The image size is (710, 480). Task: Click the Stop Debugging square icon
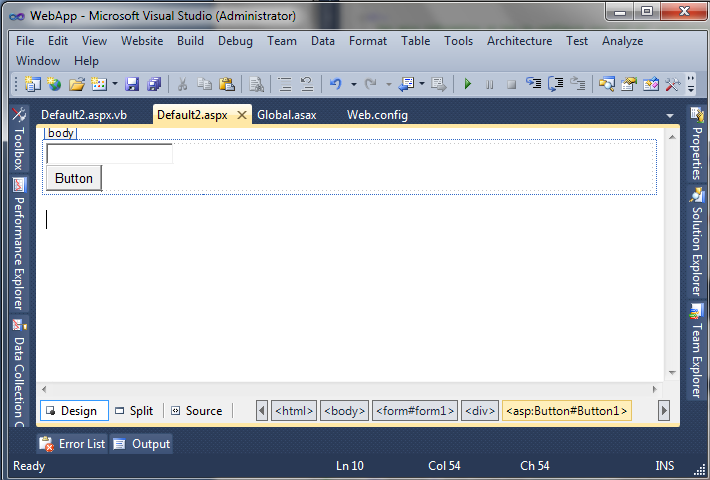(511, 85)
